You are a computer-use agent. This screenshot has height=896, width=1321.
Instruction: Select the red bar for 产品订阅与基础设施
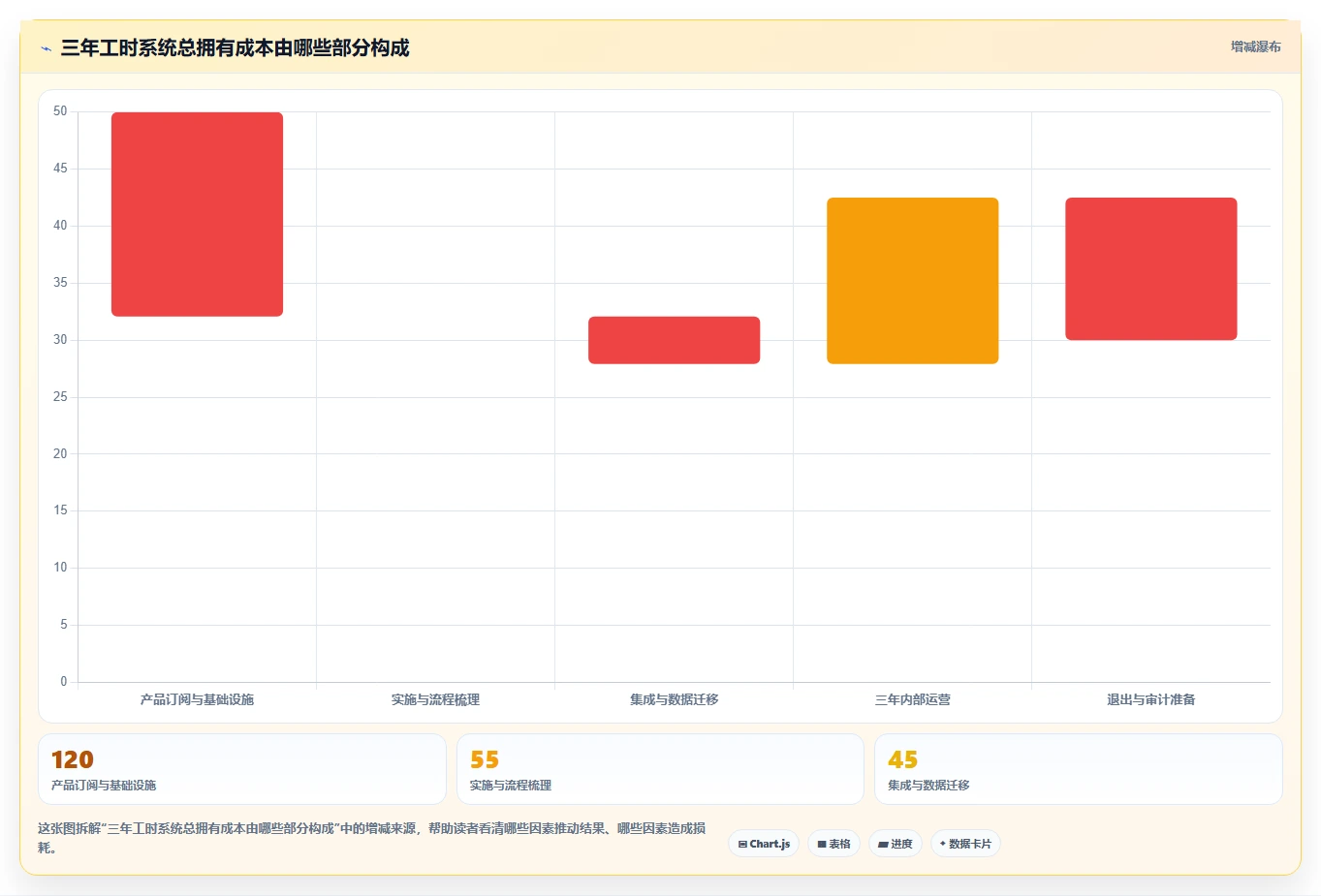click(x=197, y=214)
